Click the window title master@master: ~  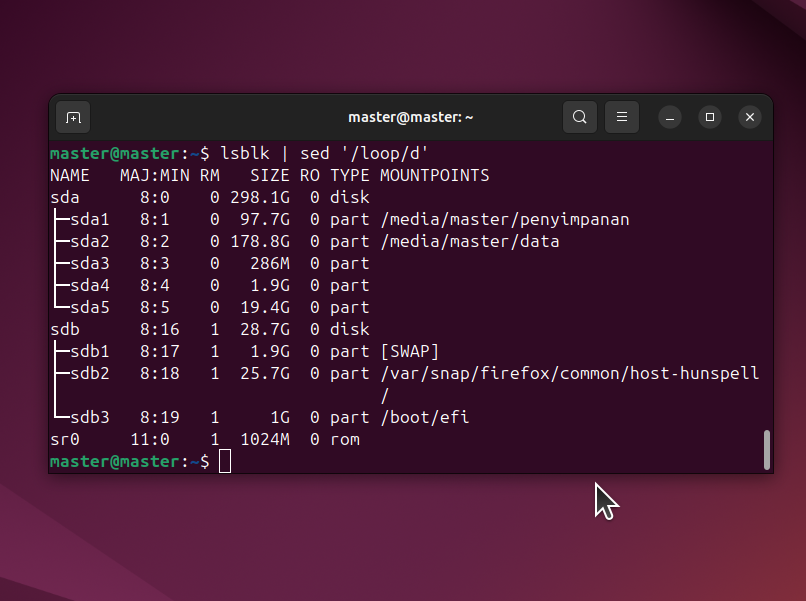[x=411, y=118]
